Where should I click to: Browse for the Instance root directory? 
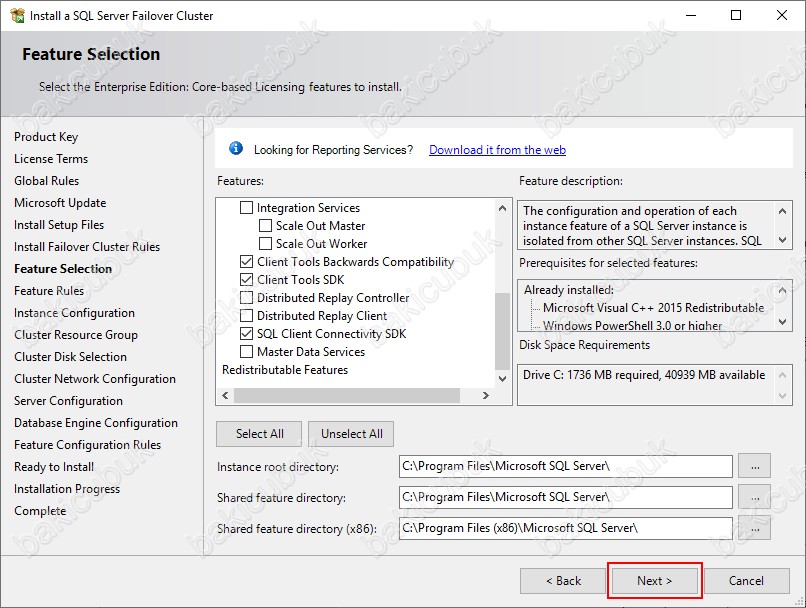point(755,467)
